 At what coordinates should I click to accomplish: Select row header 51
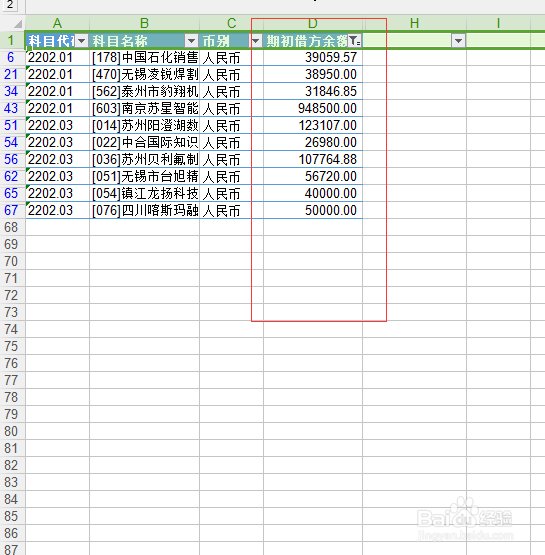click(13, 125)
